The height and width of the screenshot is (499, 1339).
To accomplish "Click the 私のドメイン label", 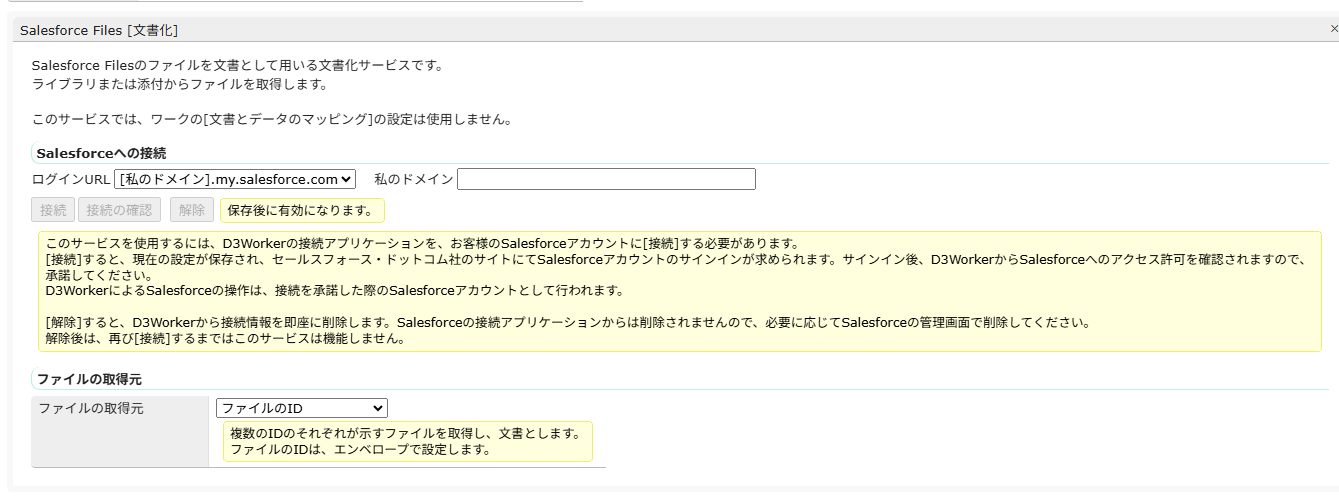I will 413,179.
